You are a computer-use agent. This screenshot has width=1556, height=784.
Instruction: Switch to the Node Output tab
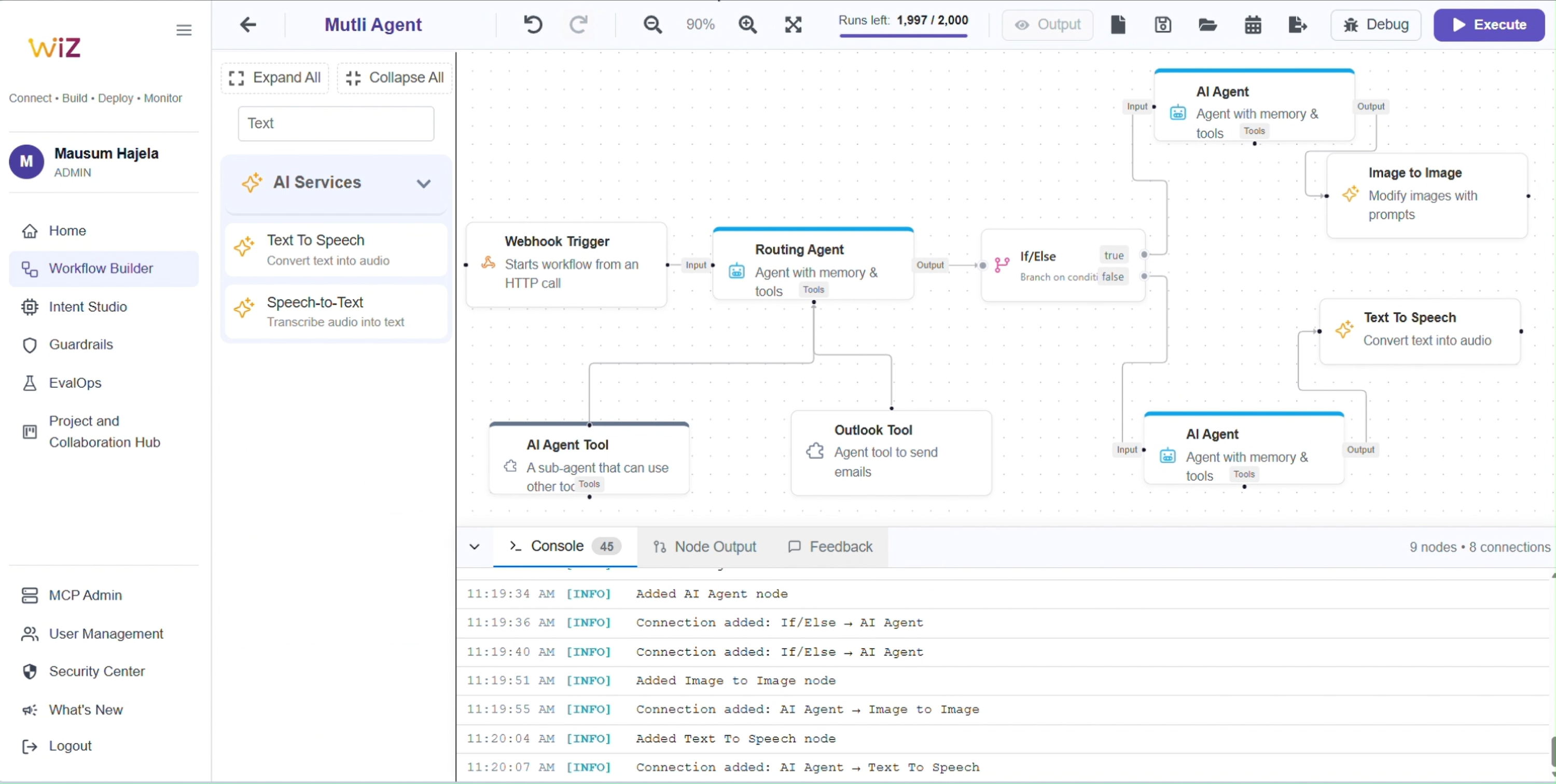pos(704,547)
